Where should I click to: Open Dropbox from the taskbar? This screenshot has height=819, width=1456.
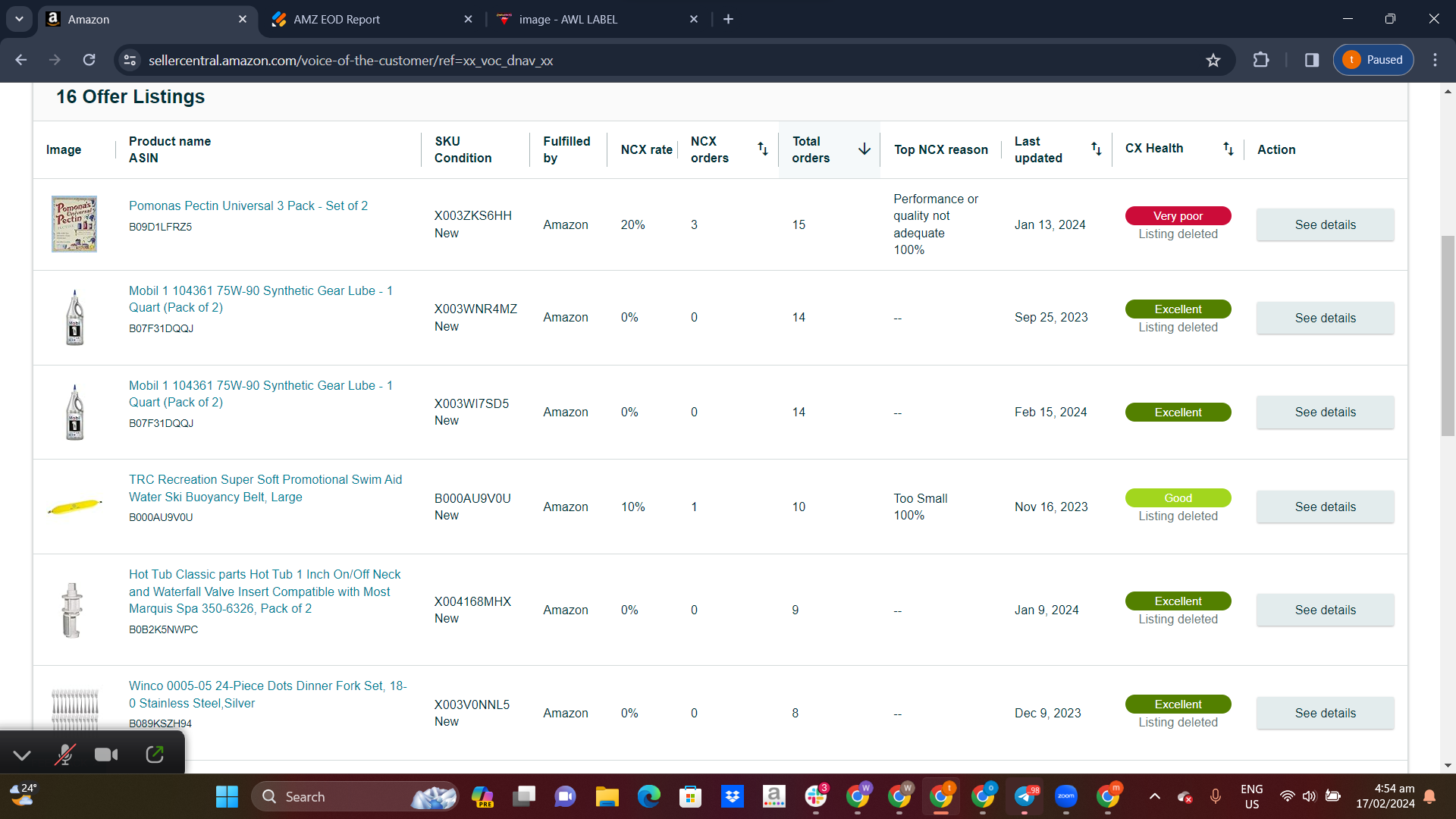click(x=732, y=796)
